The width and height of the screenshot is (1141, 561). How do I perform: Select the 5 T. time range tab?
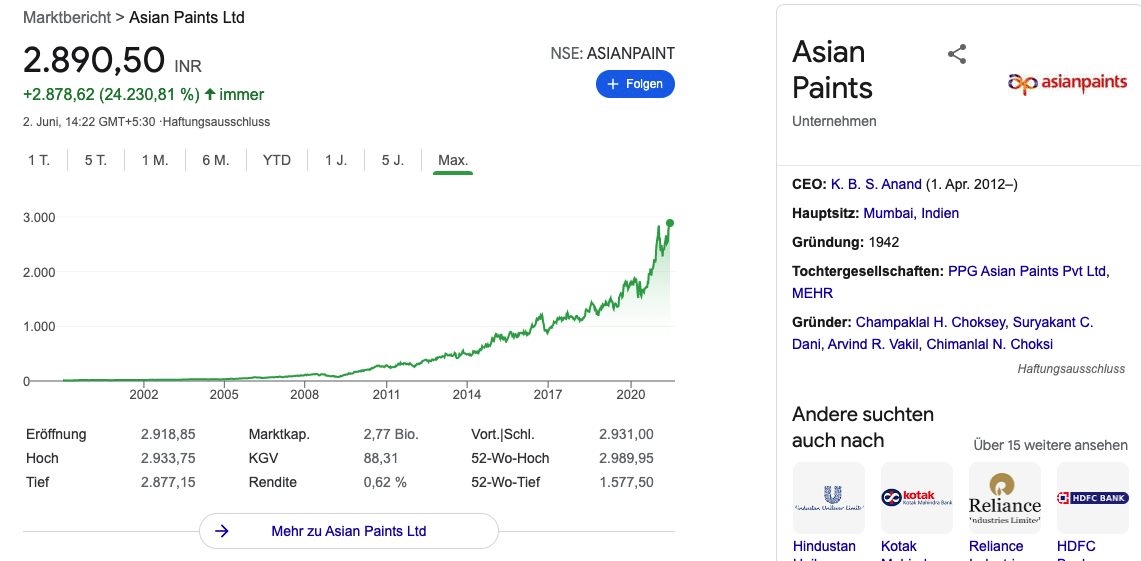pos(95,160)
